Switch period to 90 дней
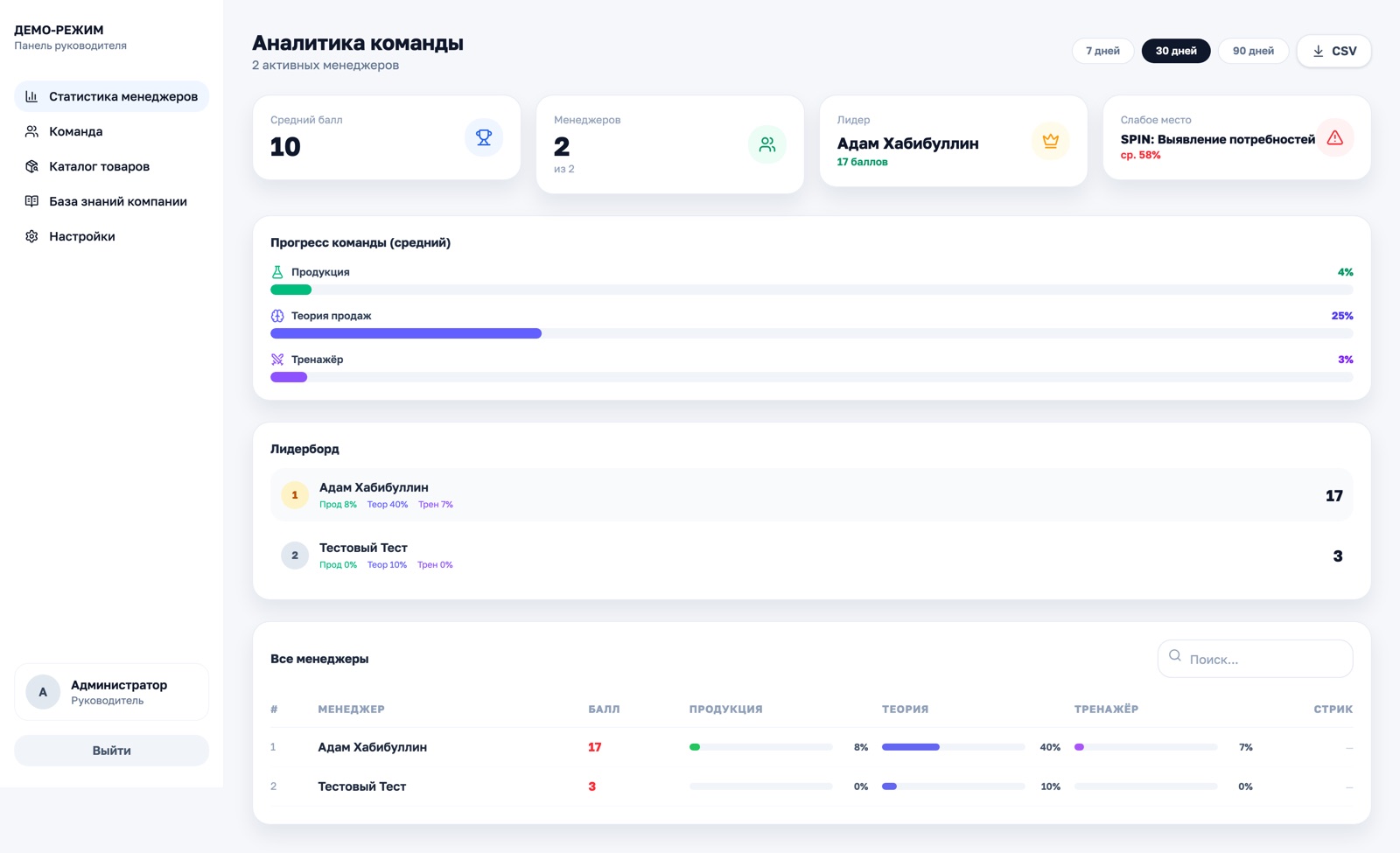Screen dimensions: 1400x853 (1253, 51)
